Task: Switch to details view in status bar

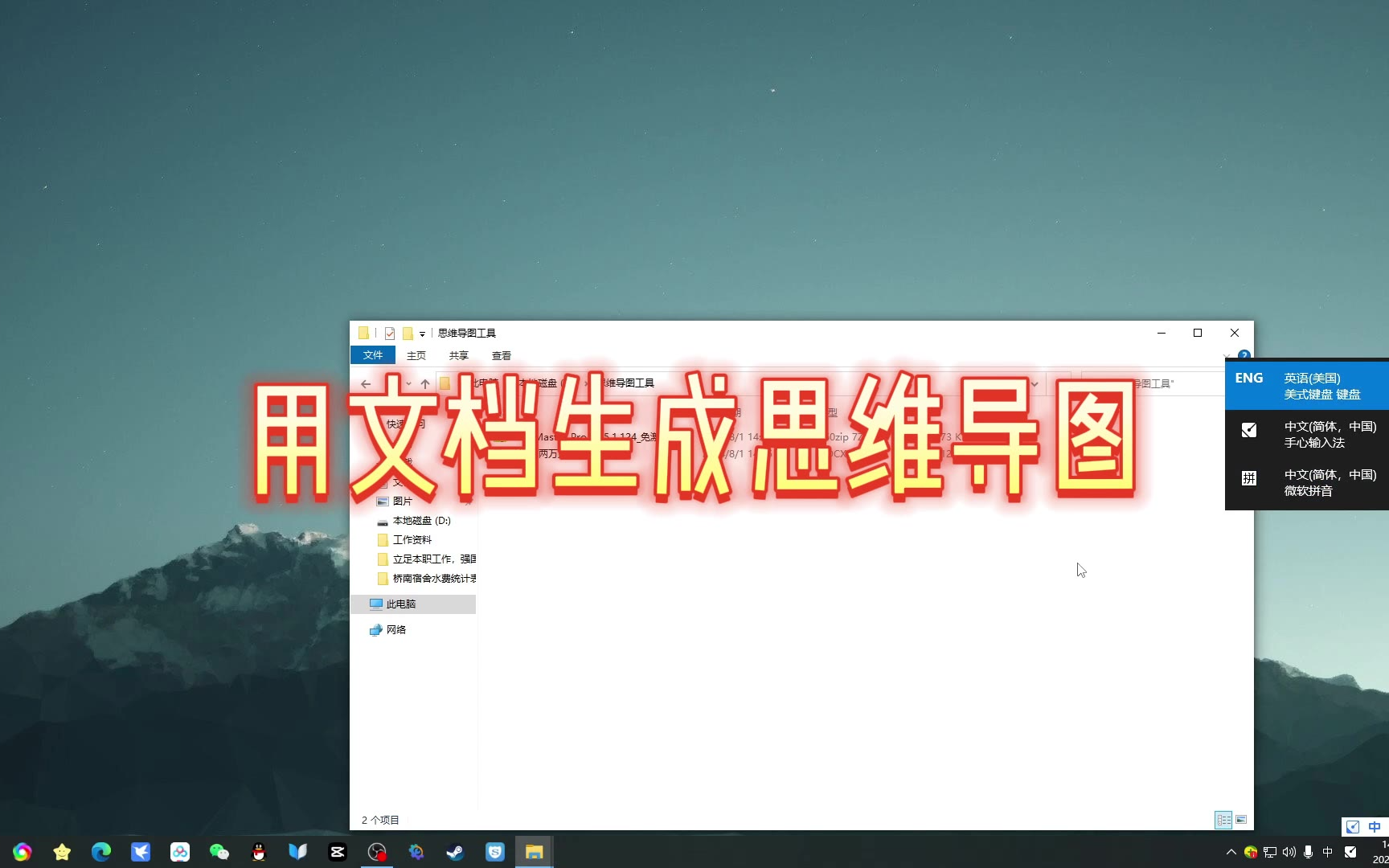Action: coord(1223,820)
